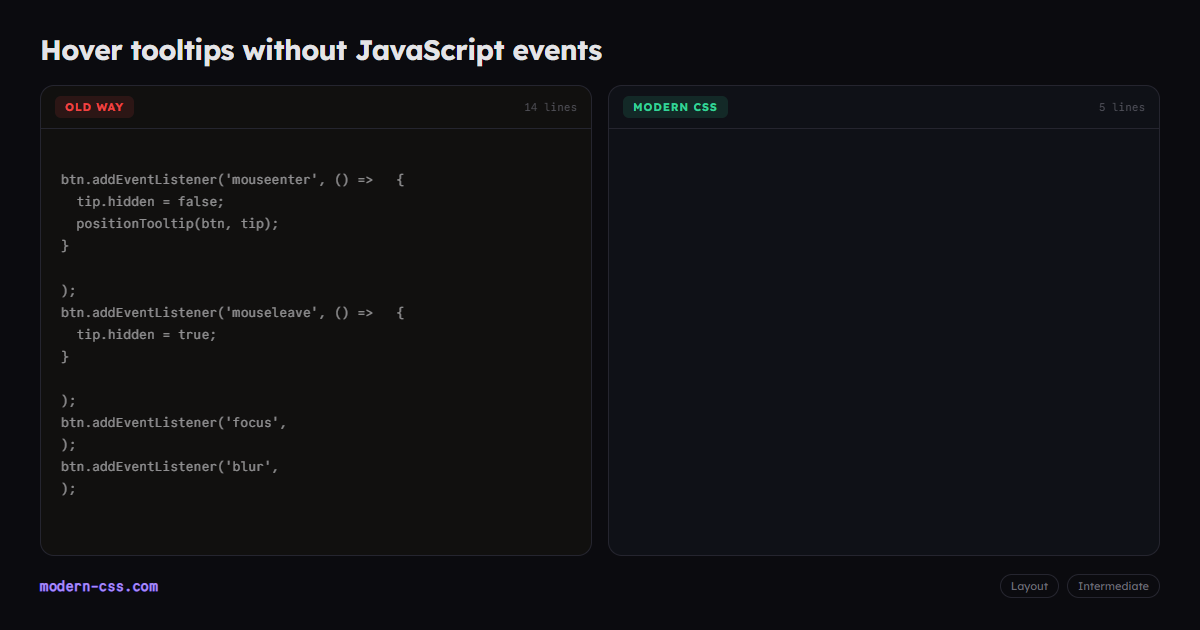Click the OLD WAY badge

tap(95, 107)
